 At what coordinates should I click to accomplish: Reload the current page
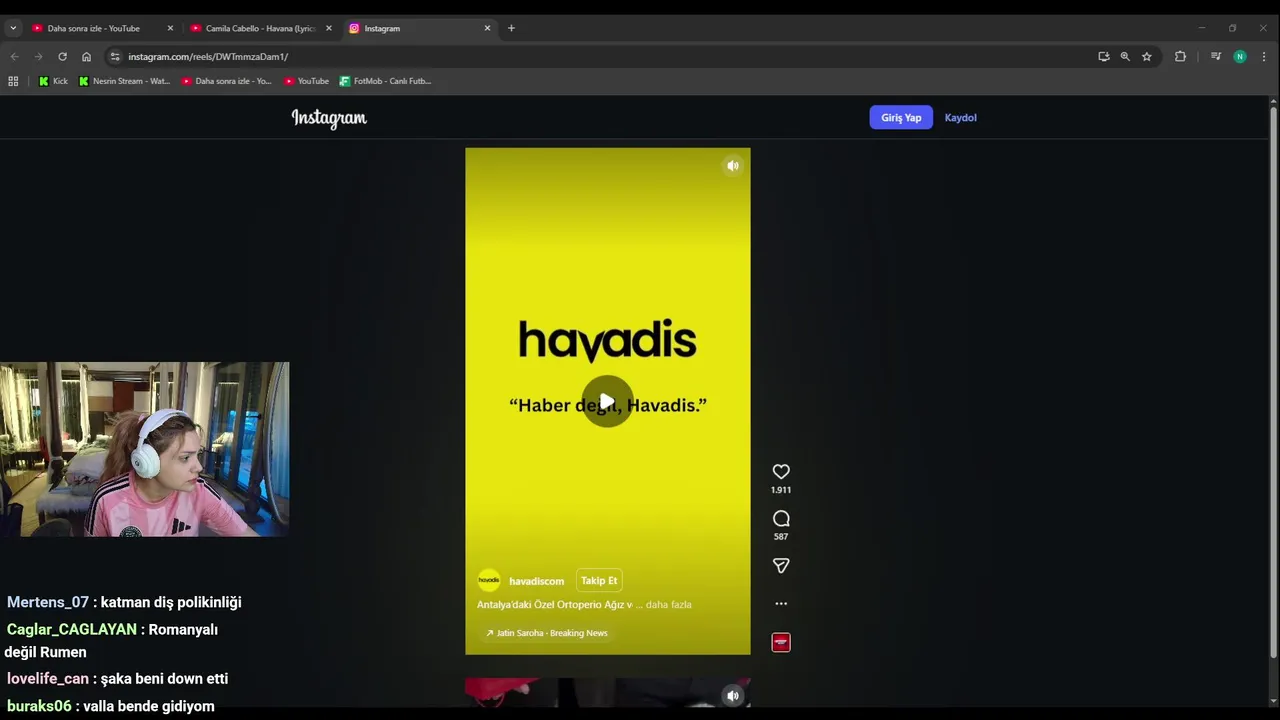click(62, 57)
